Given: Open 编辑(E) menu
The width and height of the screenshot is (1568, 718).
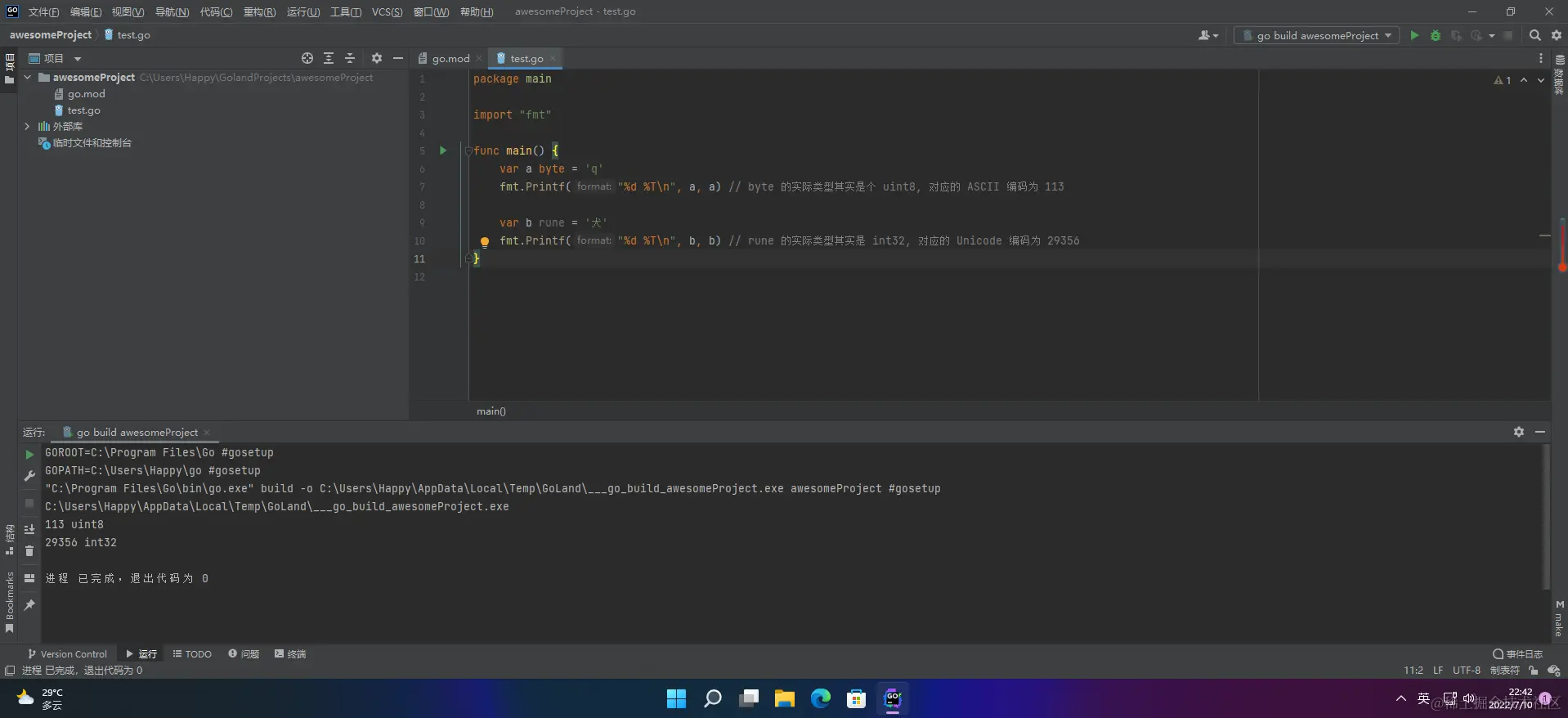Looking at the screenshot, I should [x=86, y=11].
